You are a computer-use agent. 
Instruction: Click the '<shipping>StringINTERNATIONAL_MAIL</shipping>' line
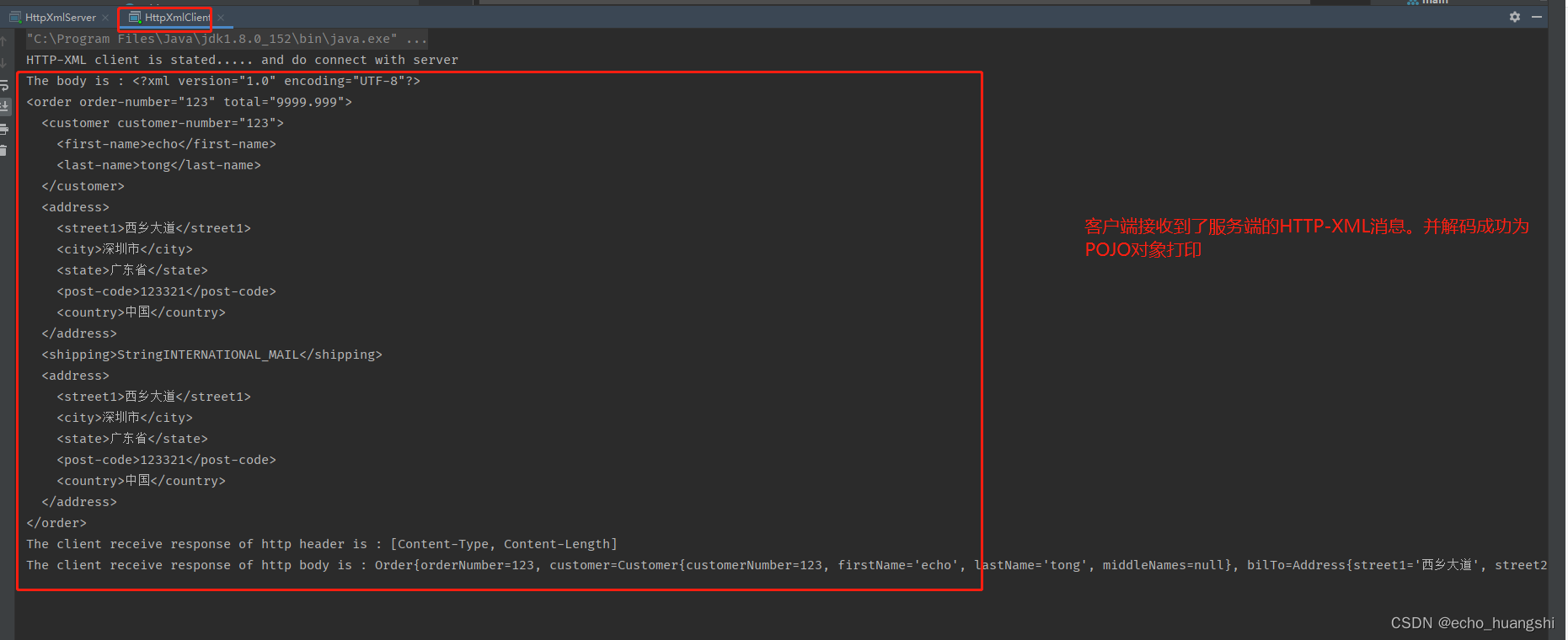(211, 355)
